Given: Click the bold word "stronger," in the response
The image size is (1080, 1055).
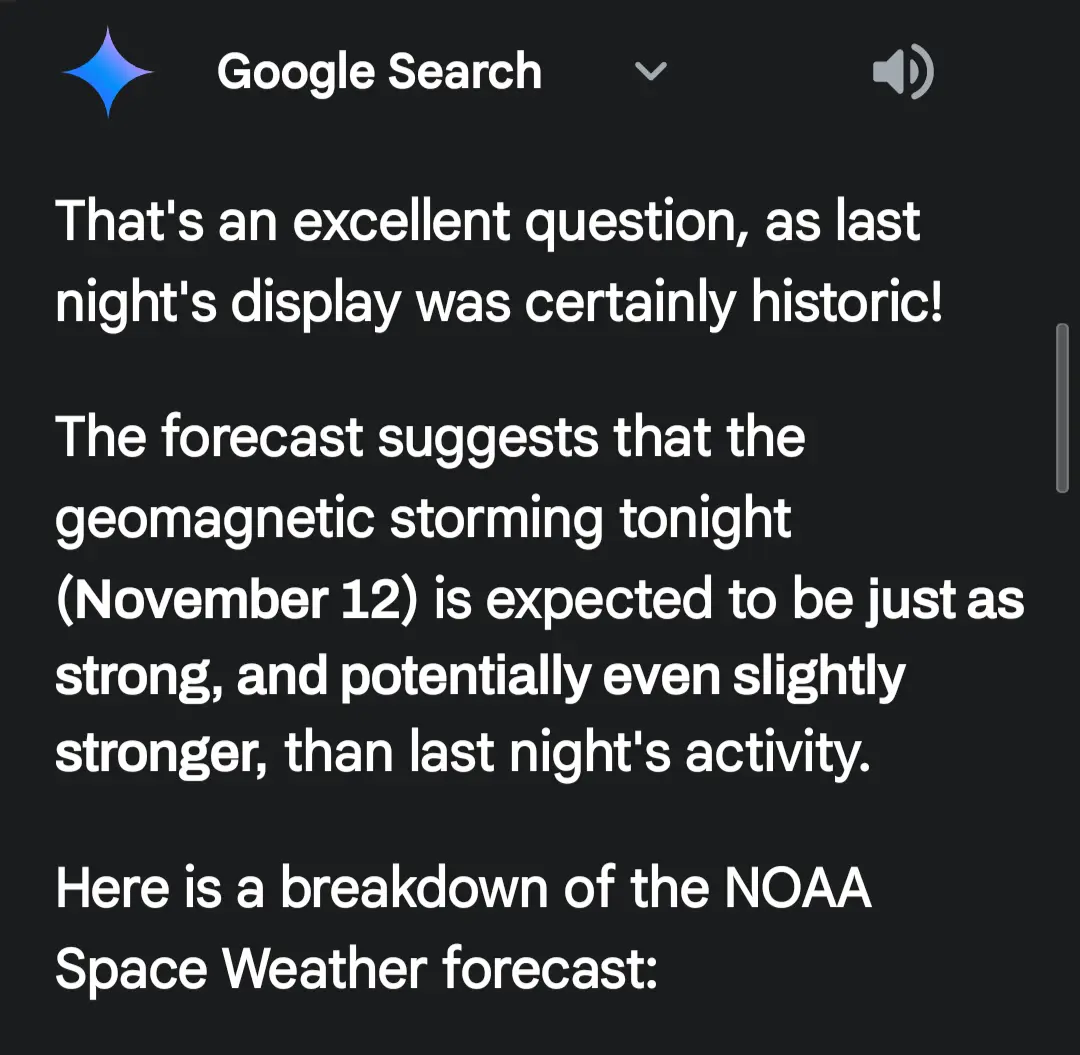Looking at the screenshot, I should (x=161, y=756).
